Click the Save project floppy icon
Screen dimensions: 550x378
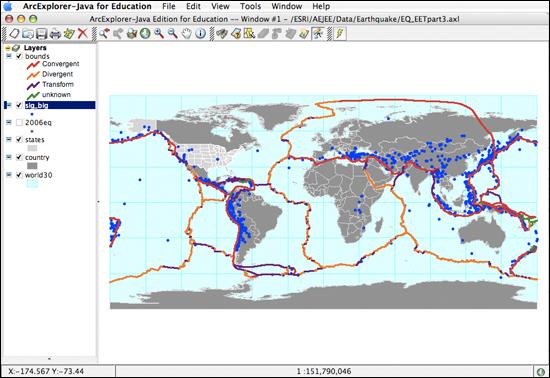click(41, 34)
